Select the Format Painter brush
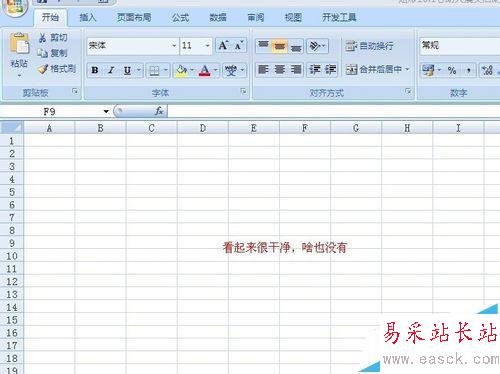The image size is (500, 374). 43,69
